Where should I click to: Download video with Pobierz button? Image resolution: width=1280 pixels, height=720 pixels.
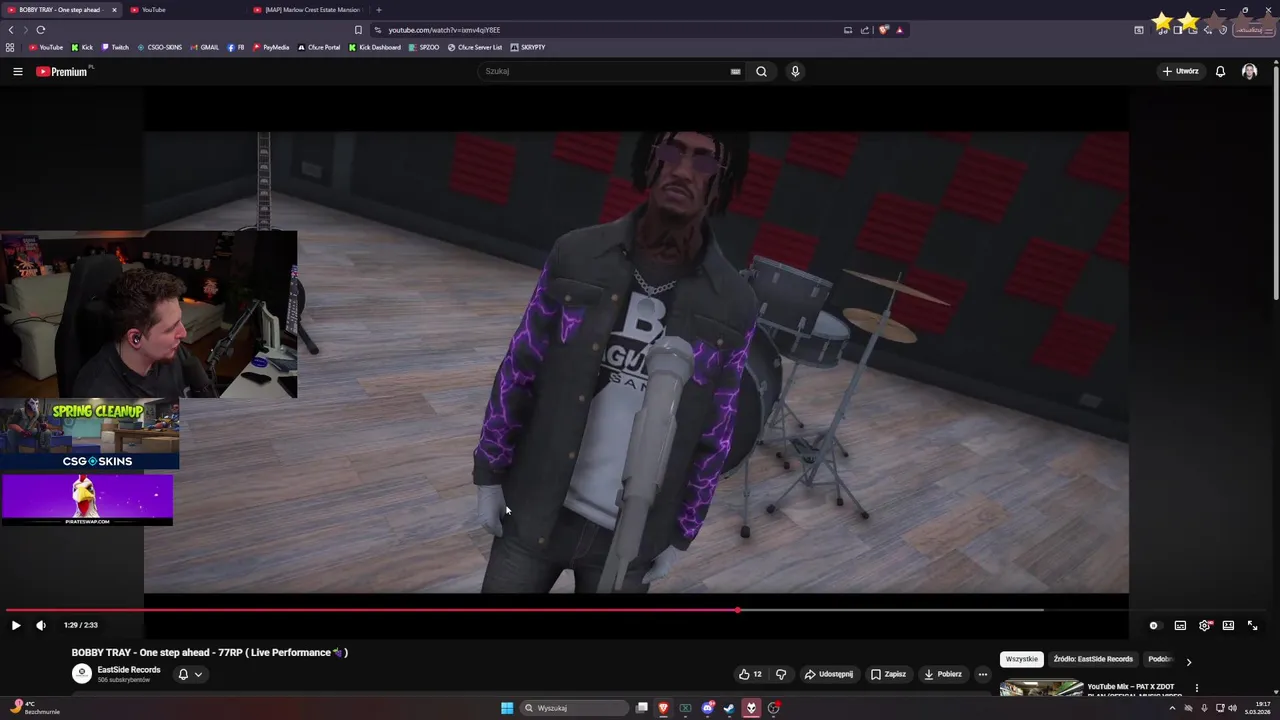pos(942,674)
